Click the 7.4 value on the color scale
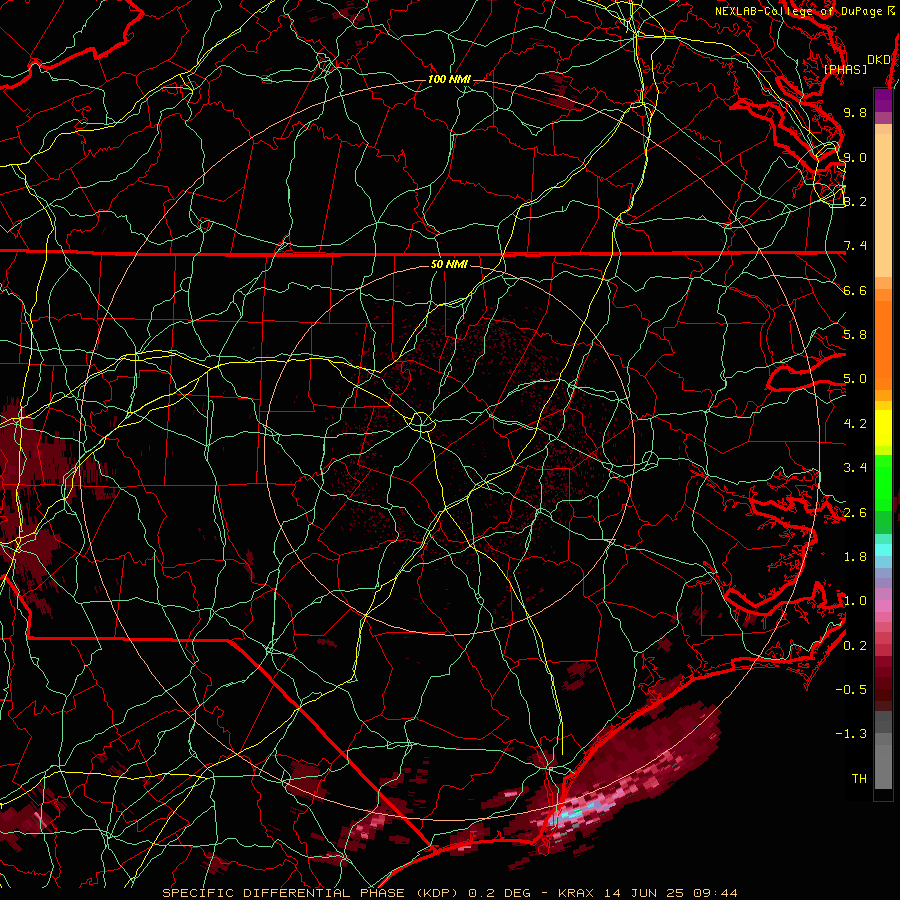This screenshot has height=900, width=900. [x=855, y=246]
